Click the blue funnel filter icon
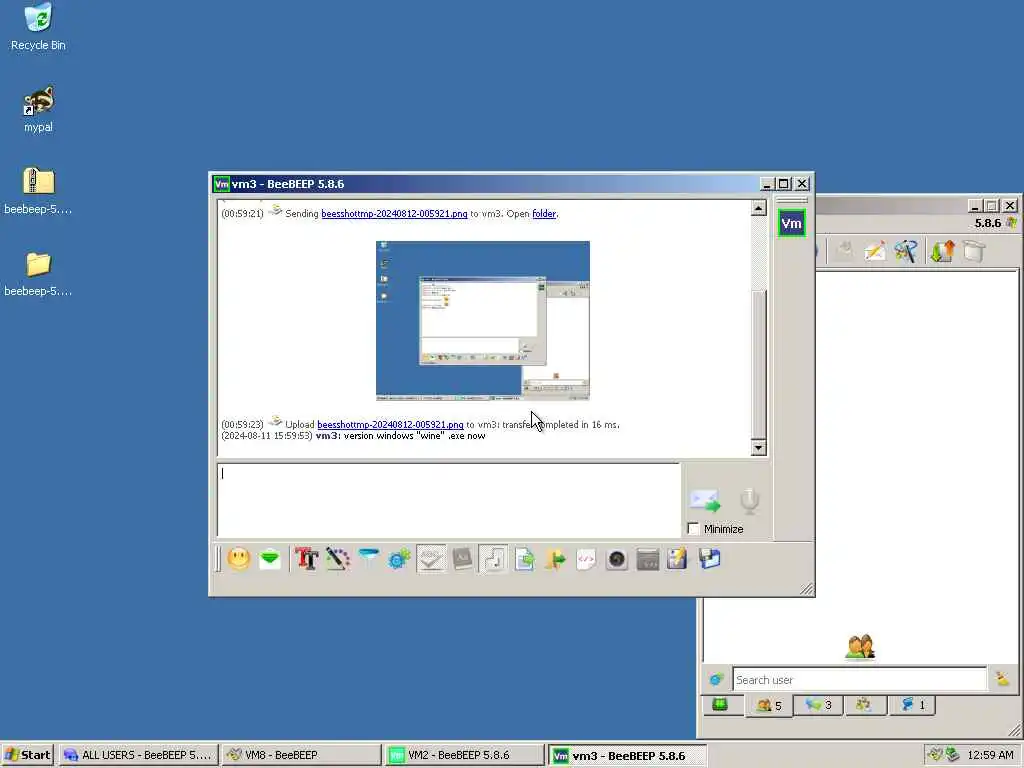Image resolution: width=1024 pixels, height=768 pixels. (369, 558)
